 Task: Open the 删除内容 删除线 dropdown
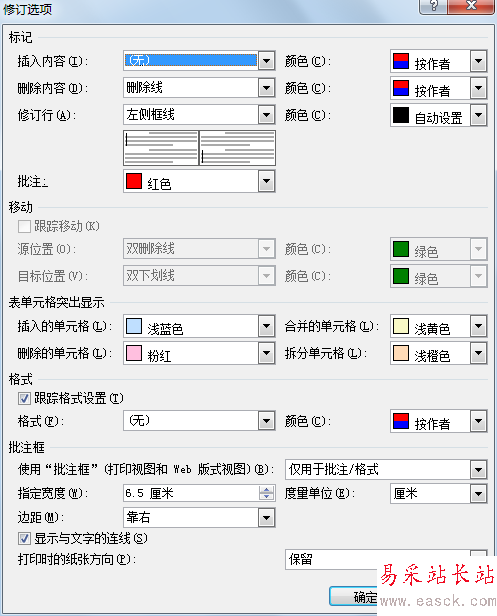click(x=266, y=88)
